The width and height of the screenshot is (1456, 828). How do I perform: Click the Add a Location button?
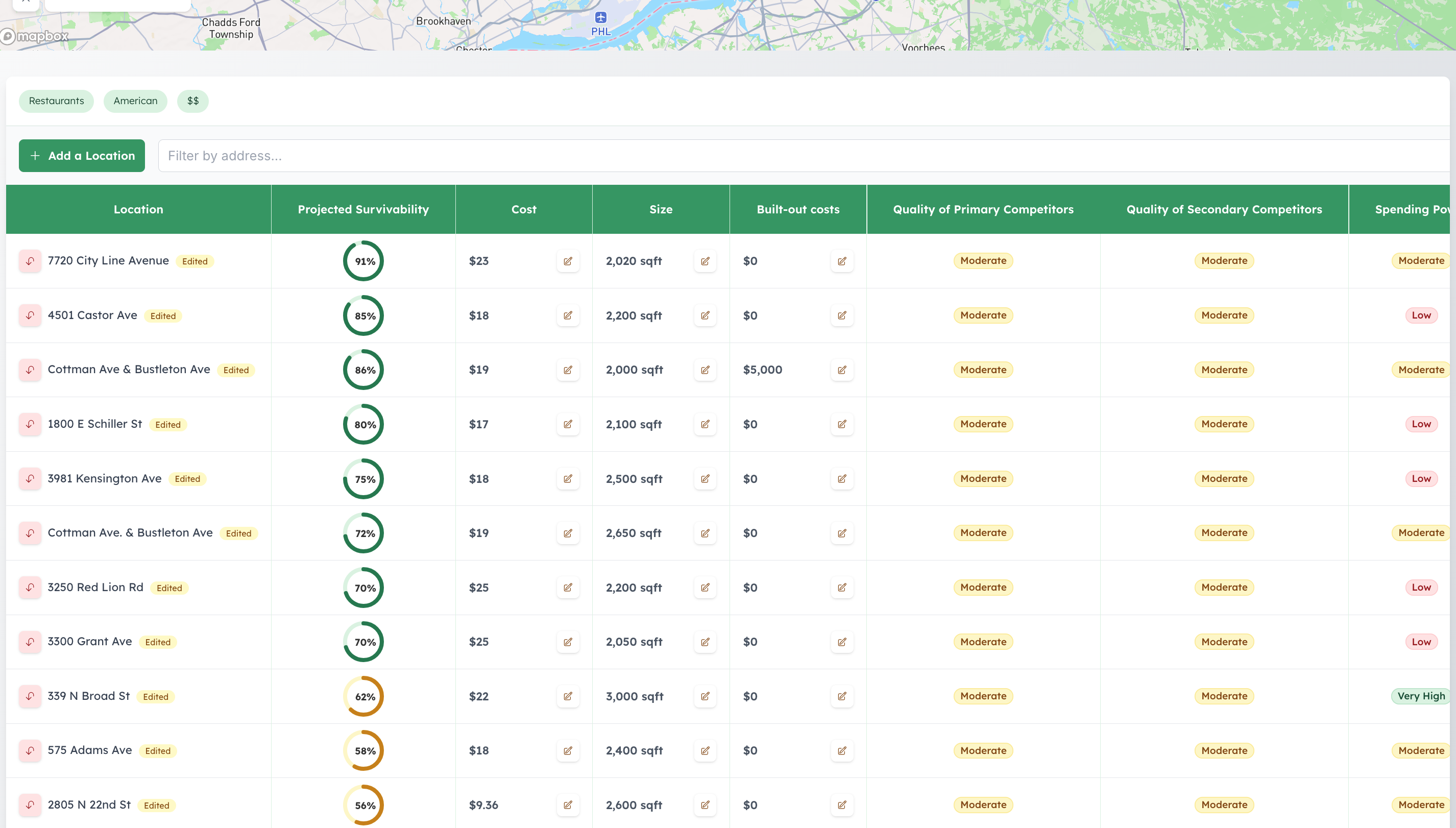(81, 155)
